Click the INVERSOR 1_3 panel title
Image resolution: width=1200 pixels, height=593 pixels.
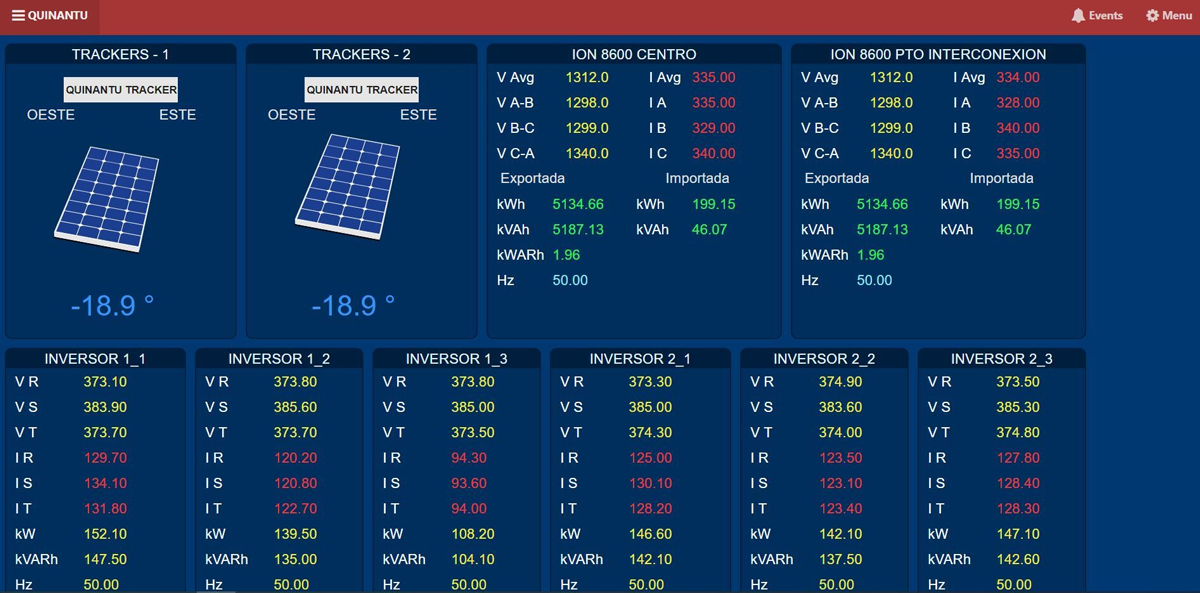click(456, 358)
